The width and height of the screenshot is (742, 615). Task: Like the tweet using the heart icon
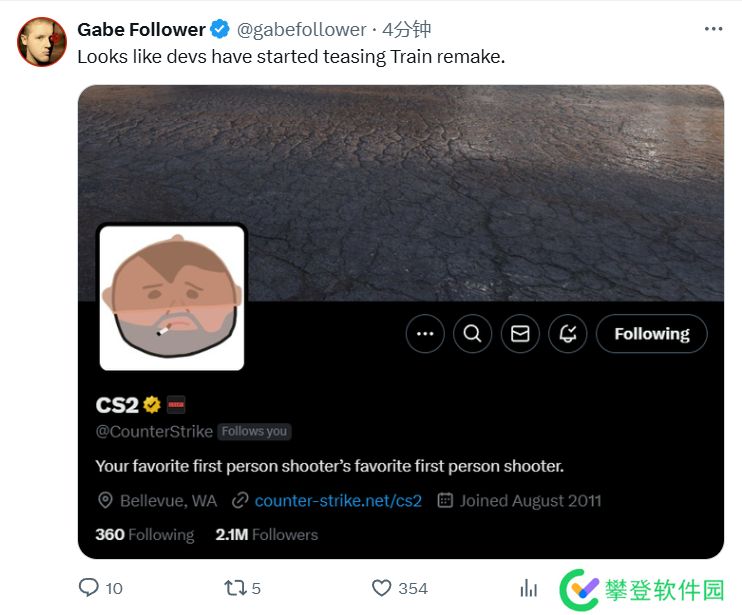[381, 588]
